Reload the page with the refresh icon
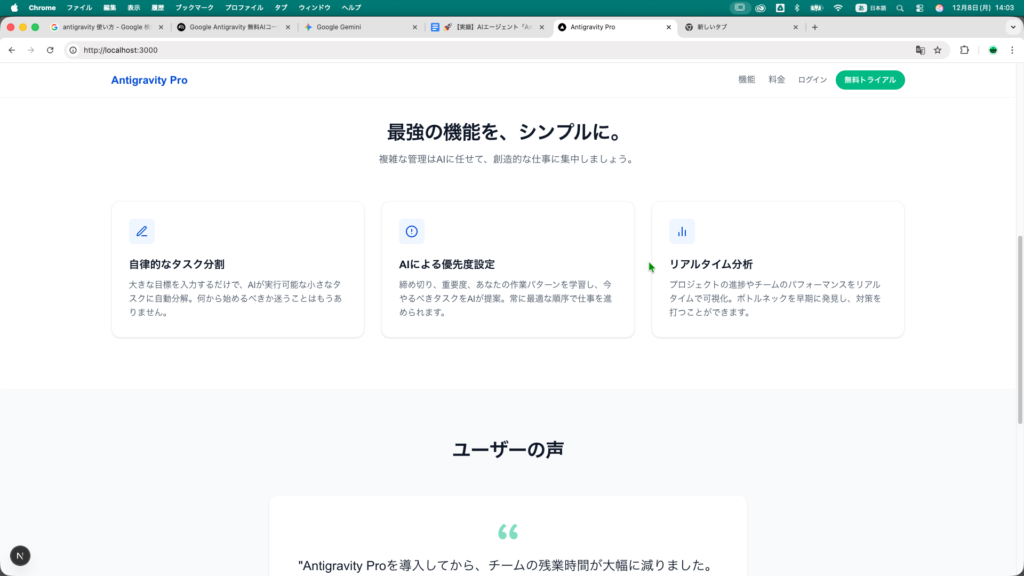 click(50, 50)
